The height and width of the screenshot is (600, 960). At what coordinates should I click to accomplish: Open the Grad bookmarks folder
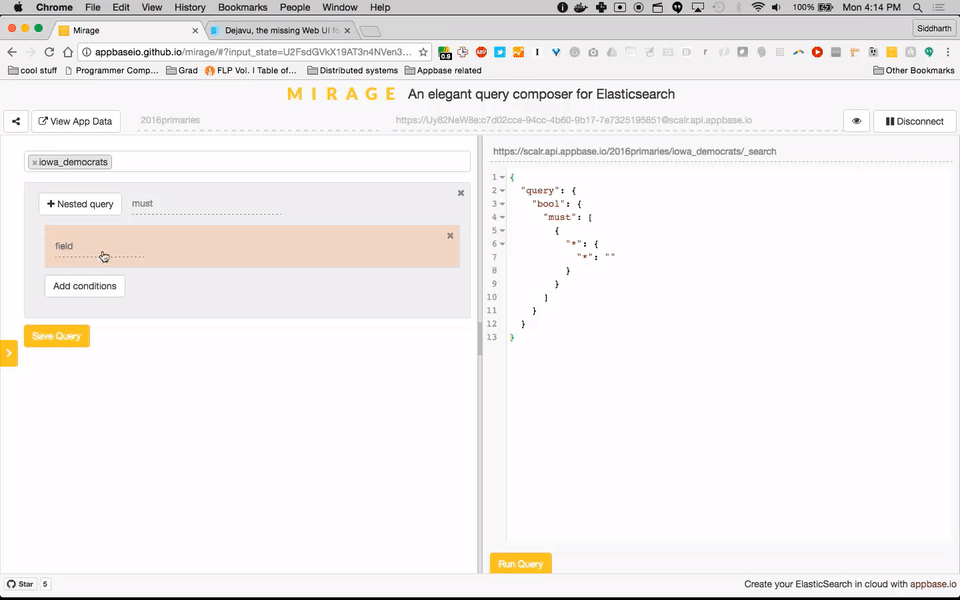click(182, 70)
